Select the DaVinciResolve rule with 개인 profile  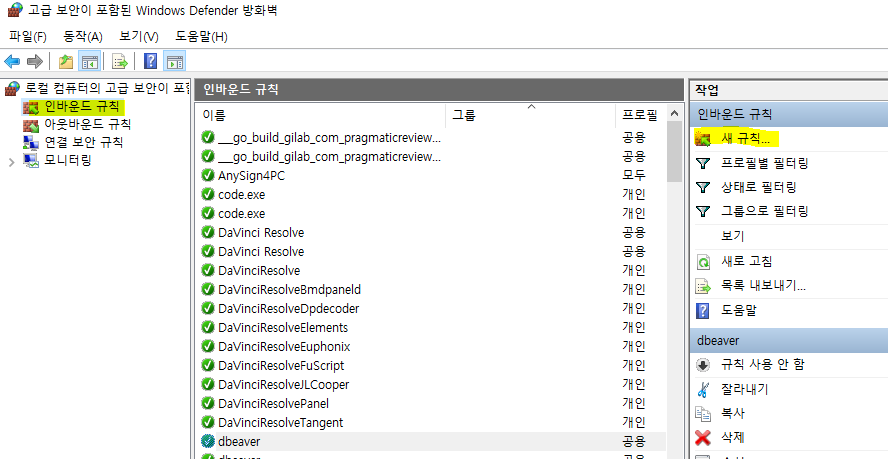[259, 271]
